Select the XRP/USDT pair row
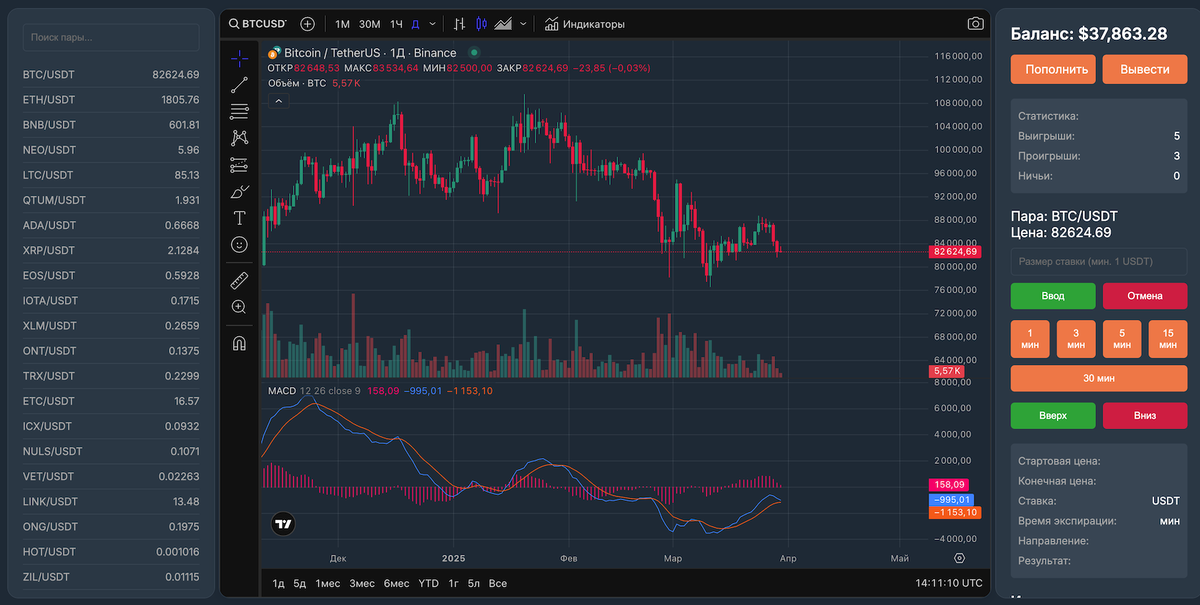This screenshot has height=605, width=1200. point(111,250)
